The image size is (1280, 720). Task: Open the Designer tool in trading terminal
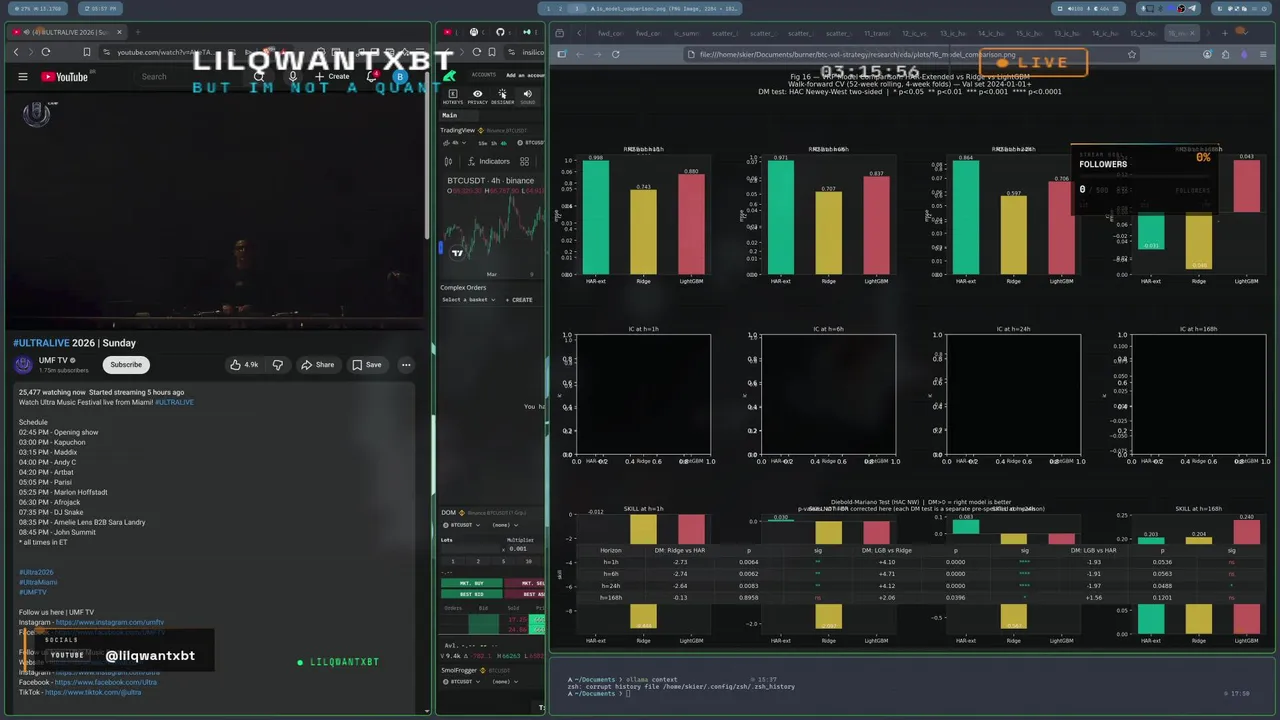point(502,97)
